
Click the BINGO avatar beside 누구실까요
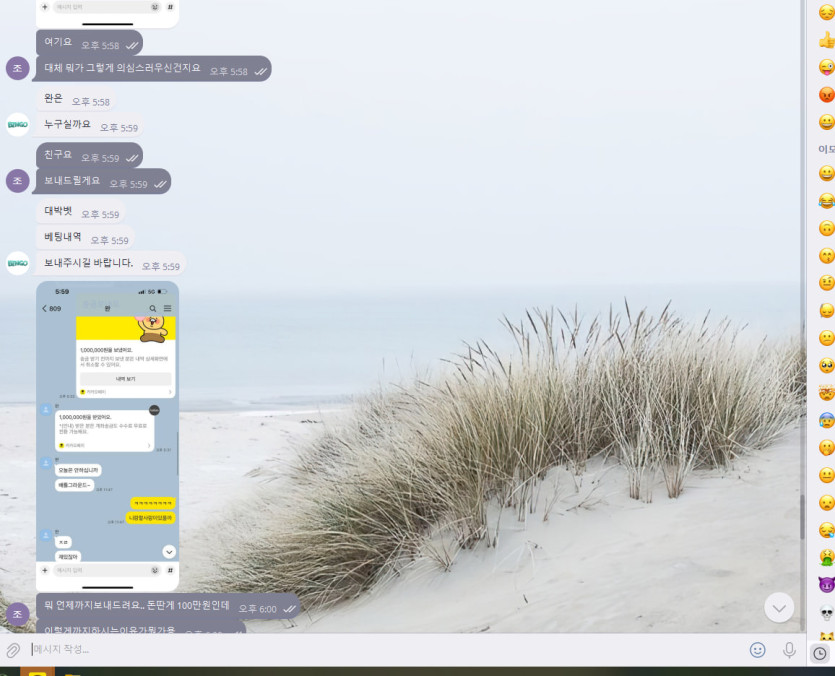coord(18,125)
